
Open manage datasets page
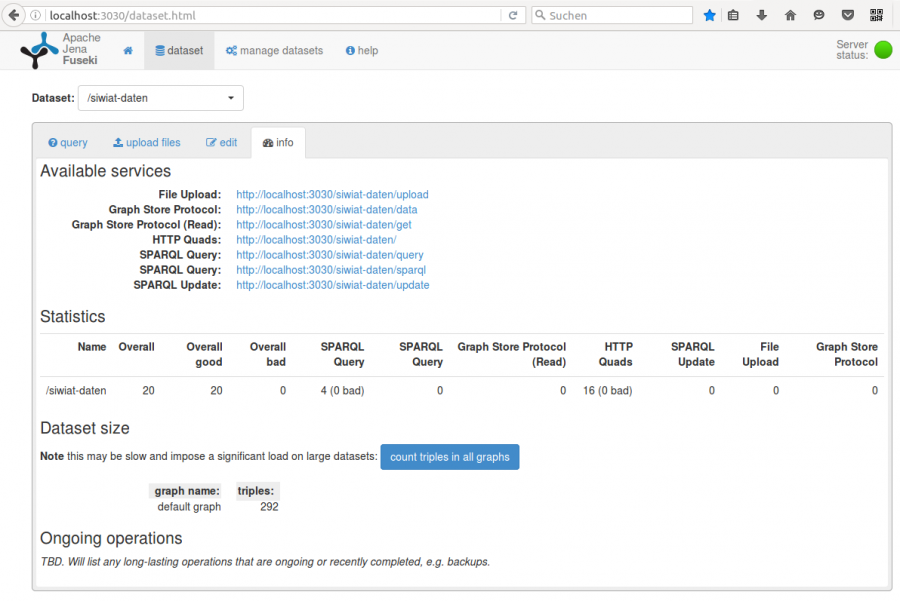(274, 51)
